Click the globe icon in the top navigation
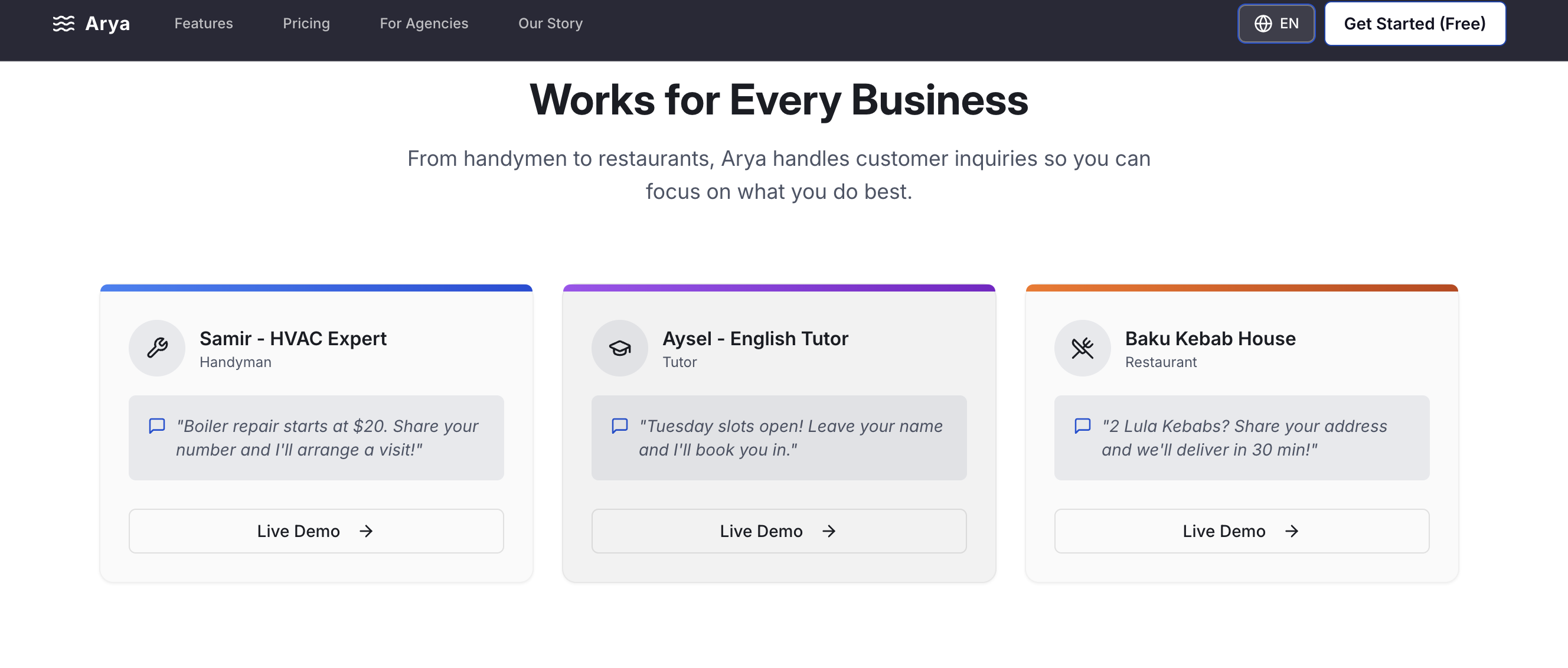 click(x=1262, y=23)
